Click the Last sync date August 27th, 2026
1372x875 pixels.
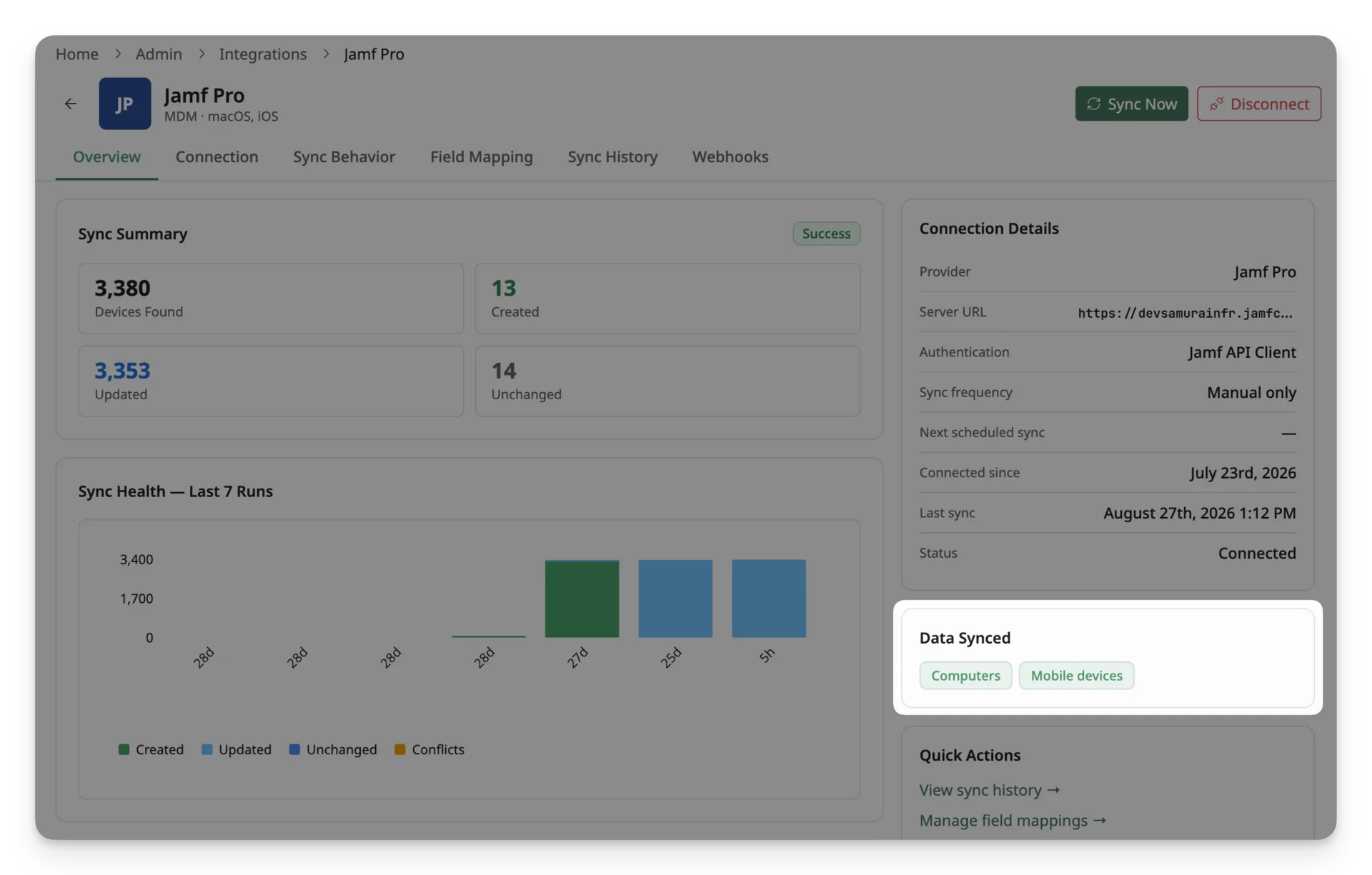click(x=1199, y=513)
